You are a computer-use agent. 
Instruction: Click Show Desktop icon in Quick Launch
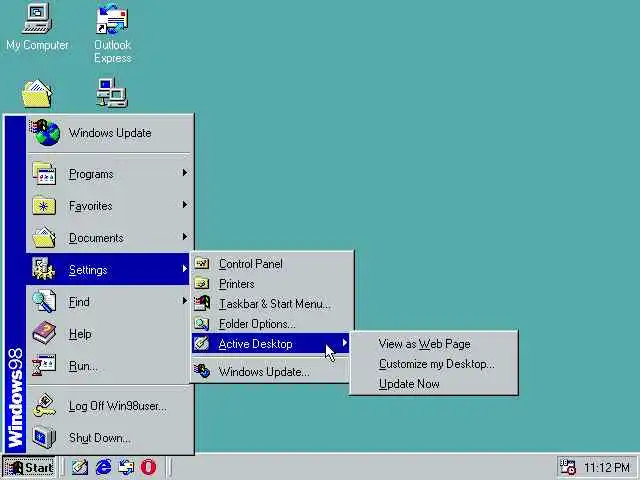coord(80,467)
